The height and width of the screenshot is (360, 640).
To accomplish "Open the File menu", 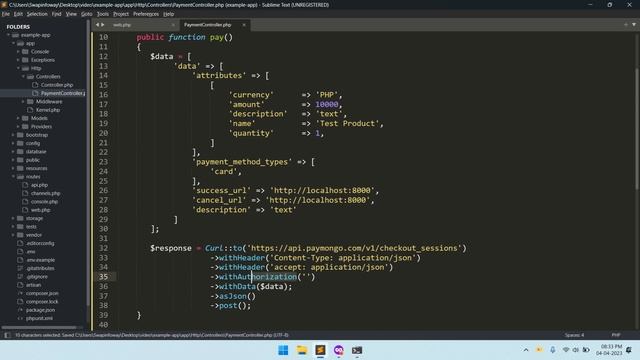I will tap(6, 14).
